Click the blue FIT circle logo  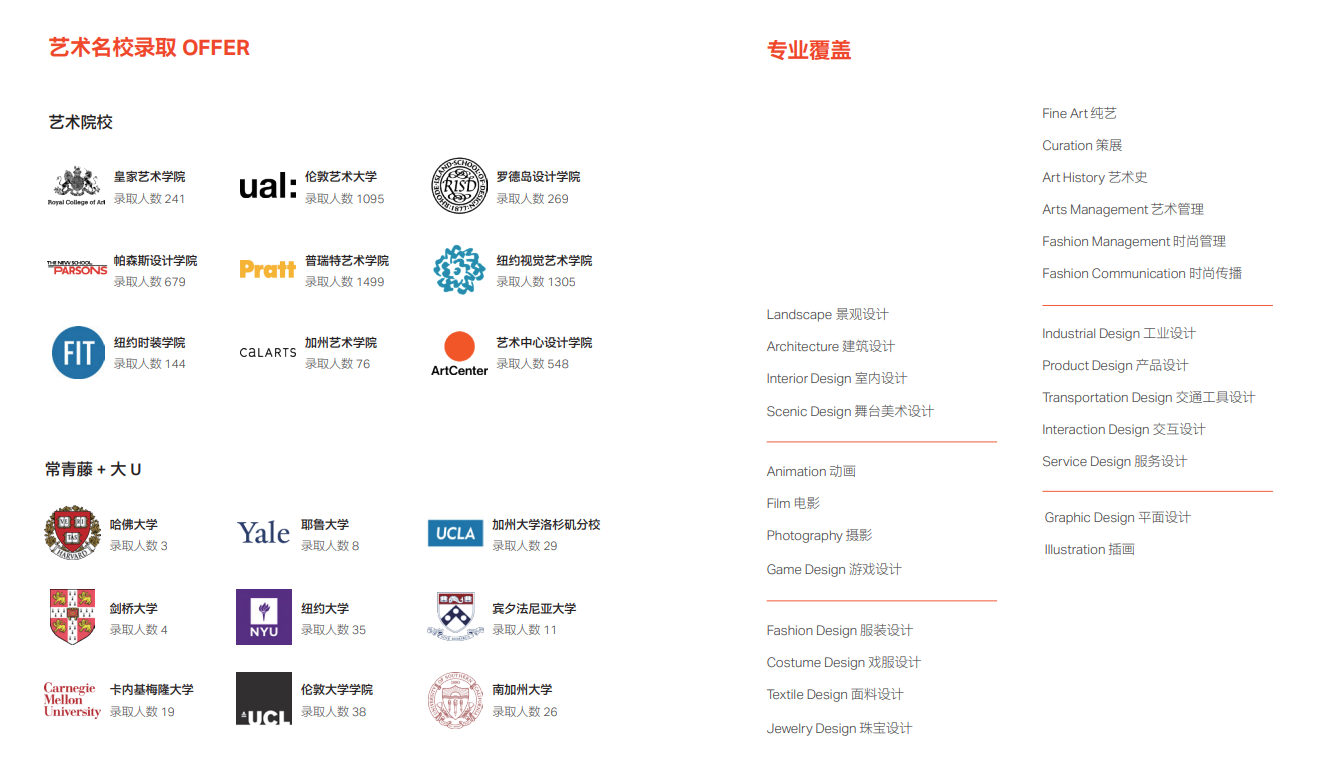coord(78,352)
